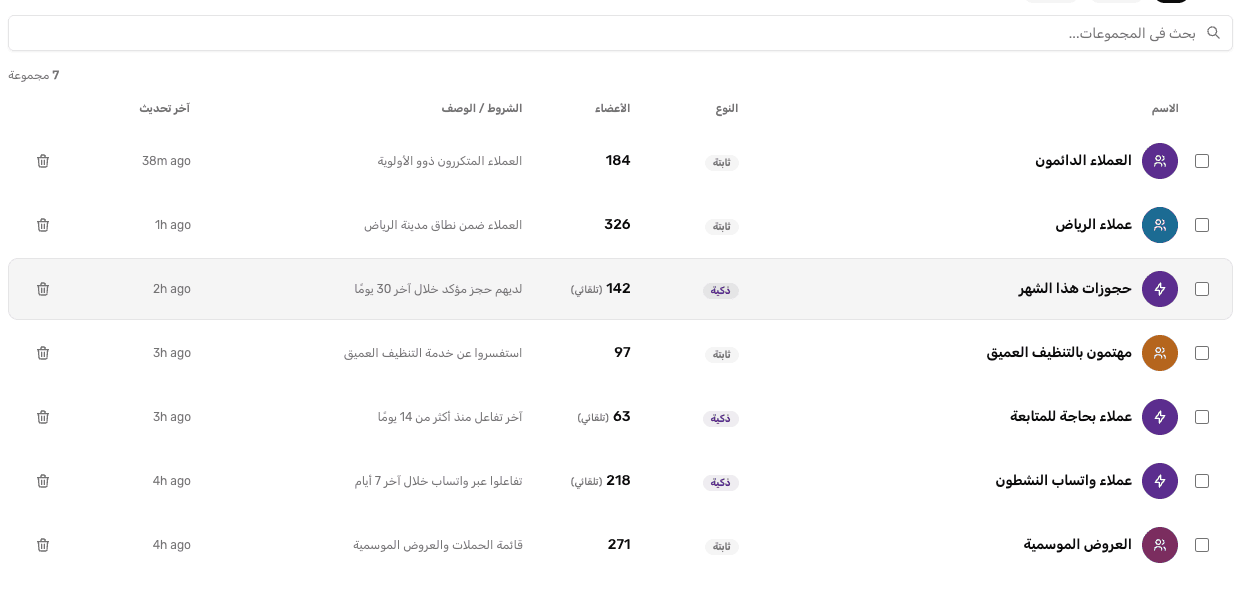Click ذكية type badge on حجوزات هذا الشهر

[x=721, y=291]
